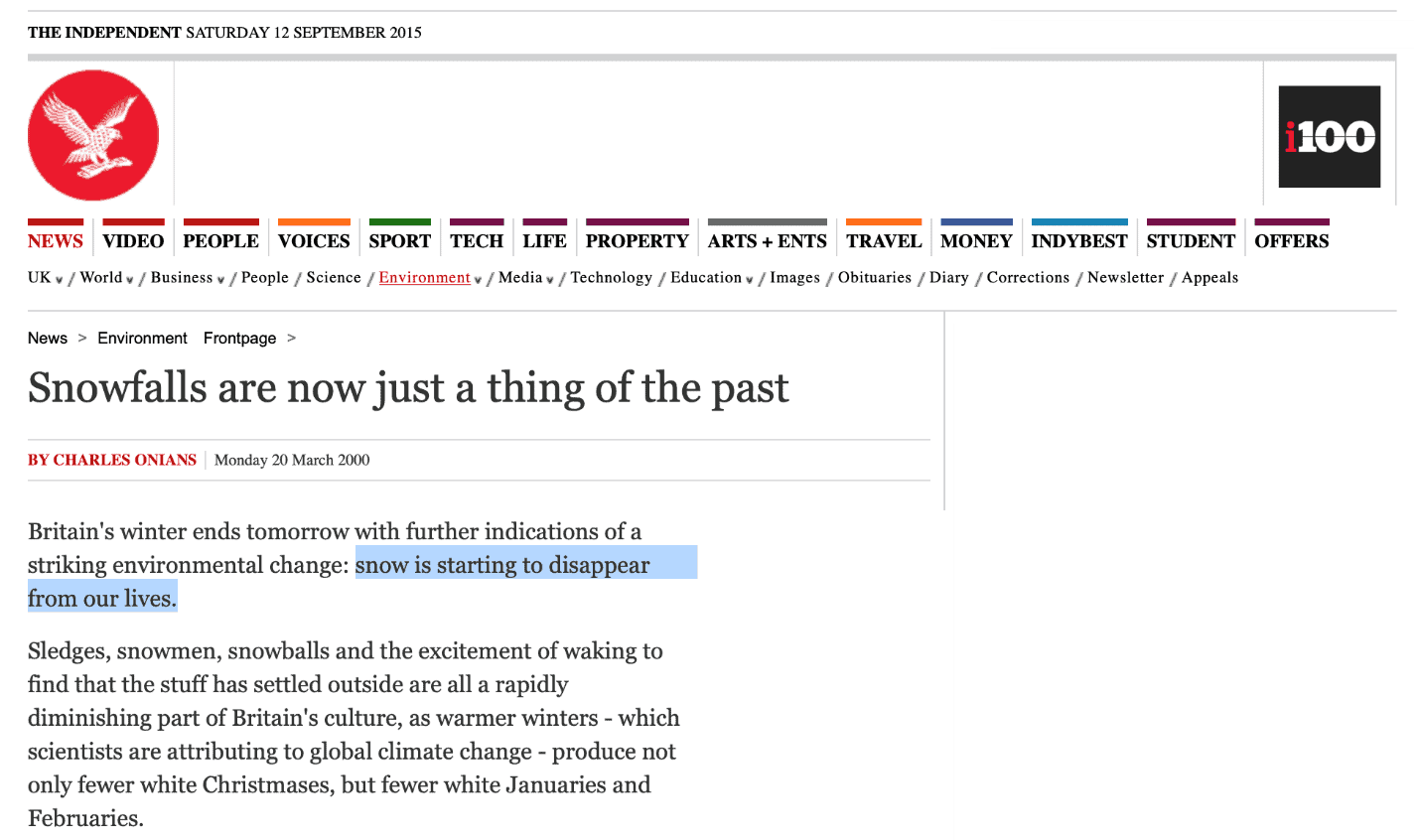Click the Science subnav link

coord(334,278)
